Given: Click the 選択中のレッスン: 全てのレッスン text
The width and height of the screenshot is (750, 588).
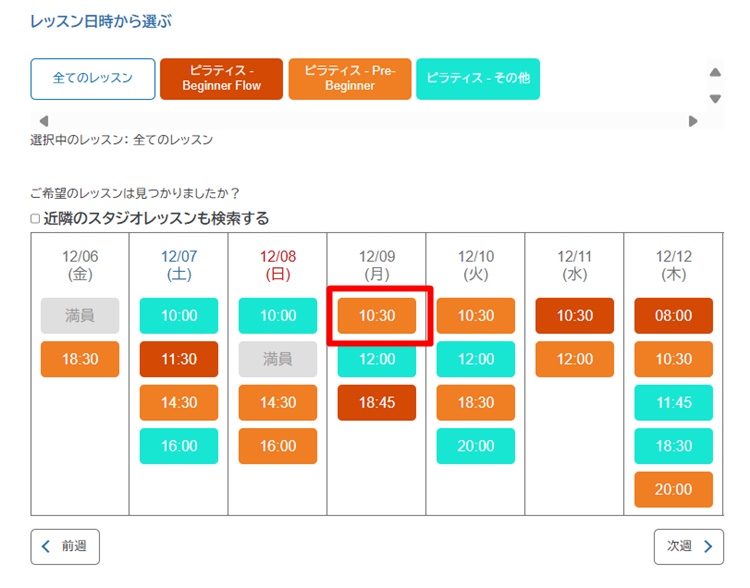Looking at the screenshot, I should 121,140.
